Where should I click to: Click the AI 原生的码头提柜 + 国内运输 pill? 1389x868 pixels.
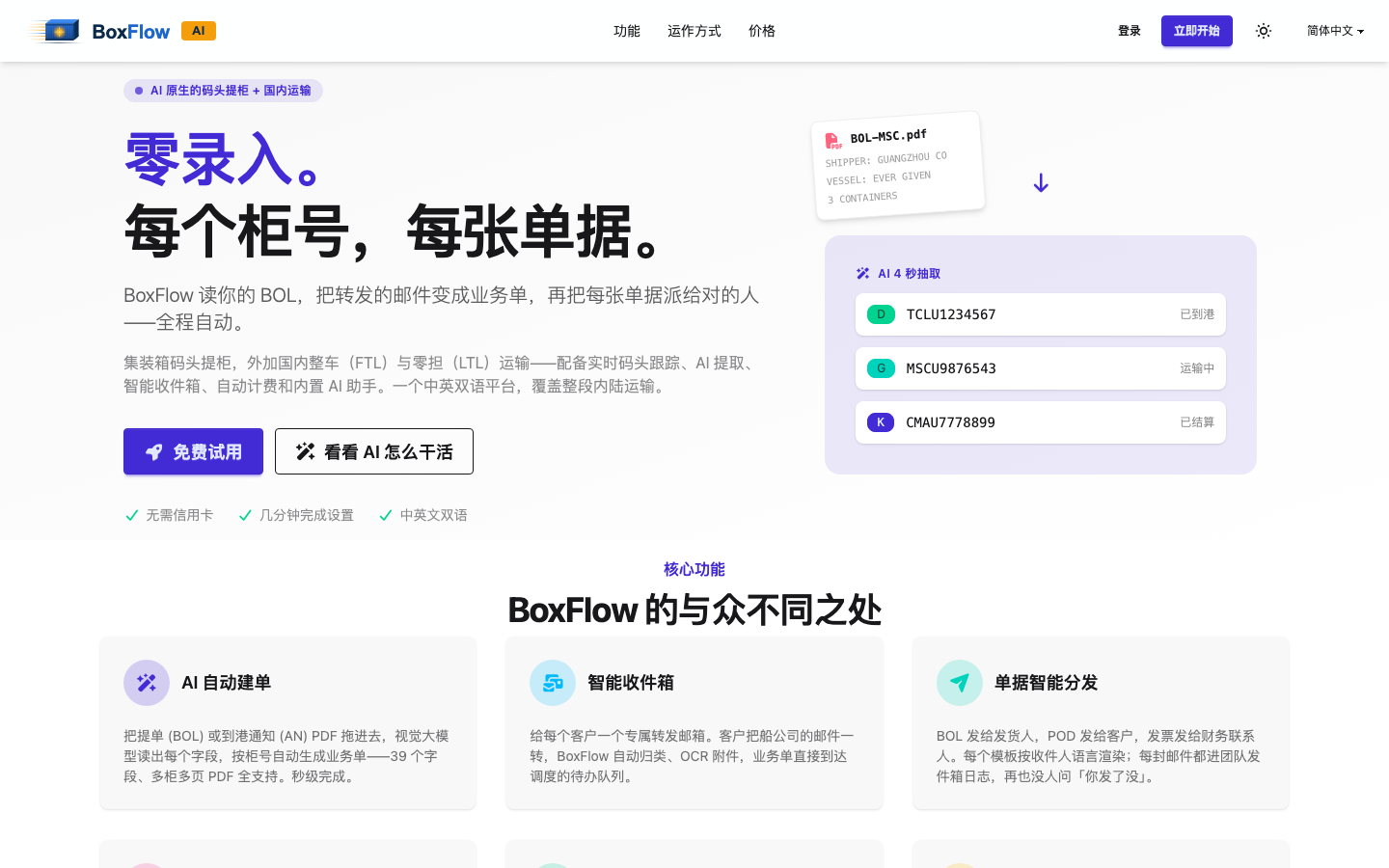[223, 91]
